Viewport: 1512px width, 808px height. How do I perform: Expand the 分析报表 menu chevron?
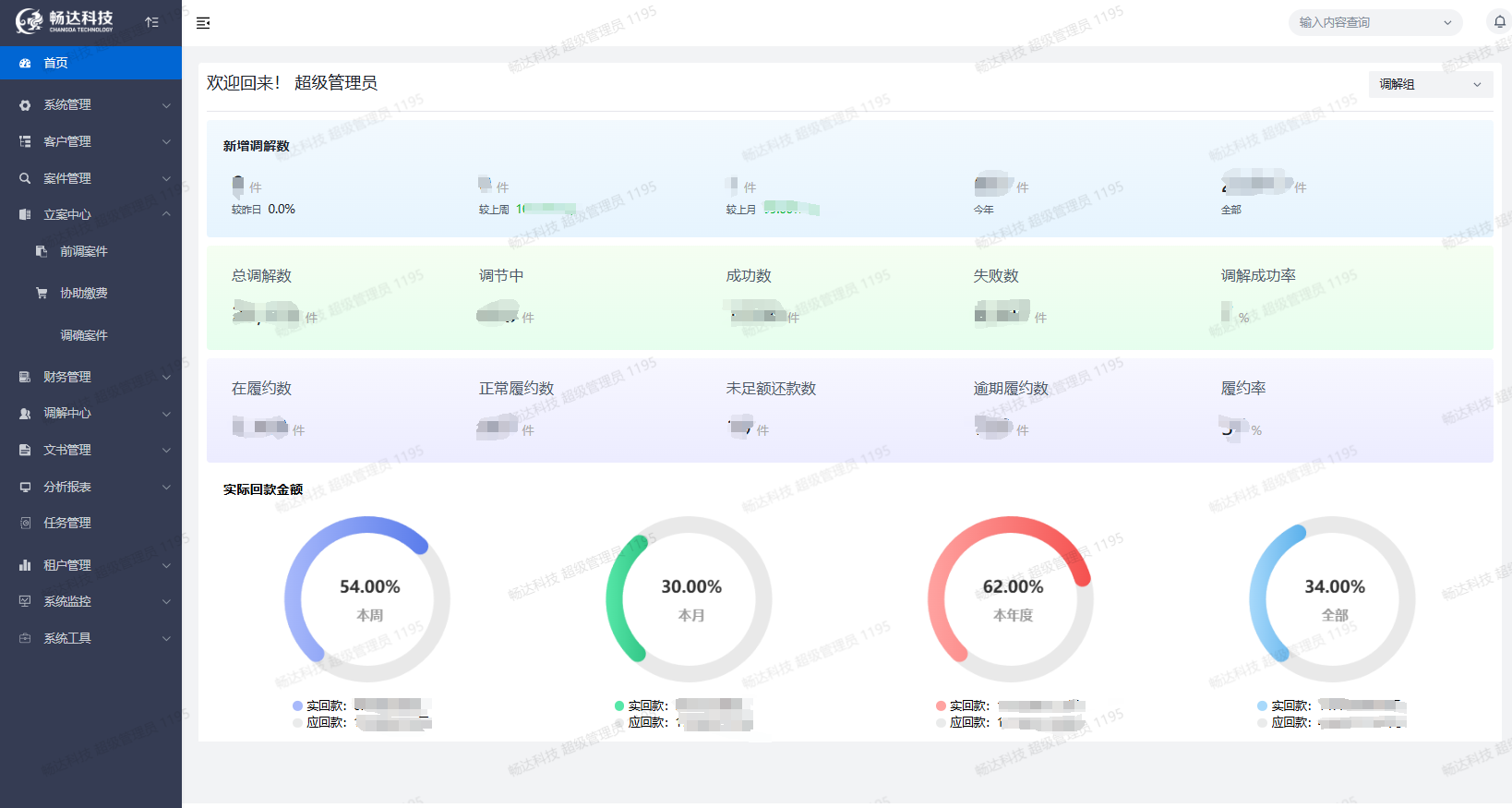coord(166,487)
